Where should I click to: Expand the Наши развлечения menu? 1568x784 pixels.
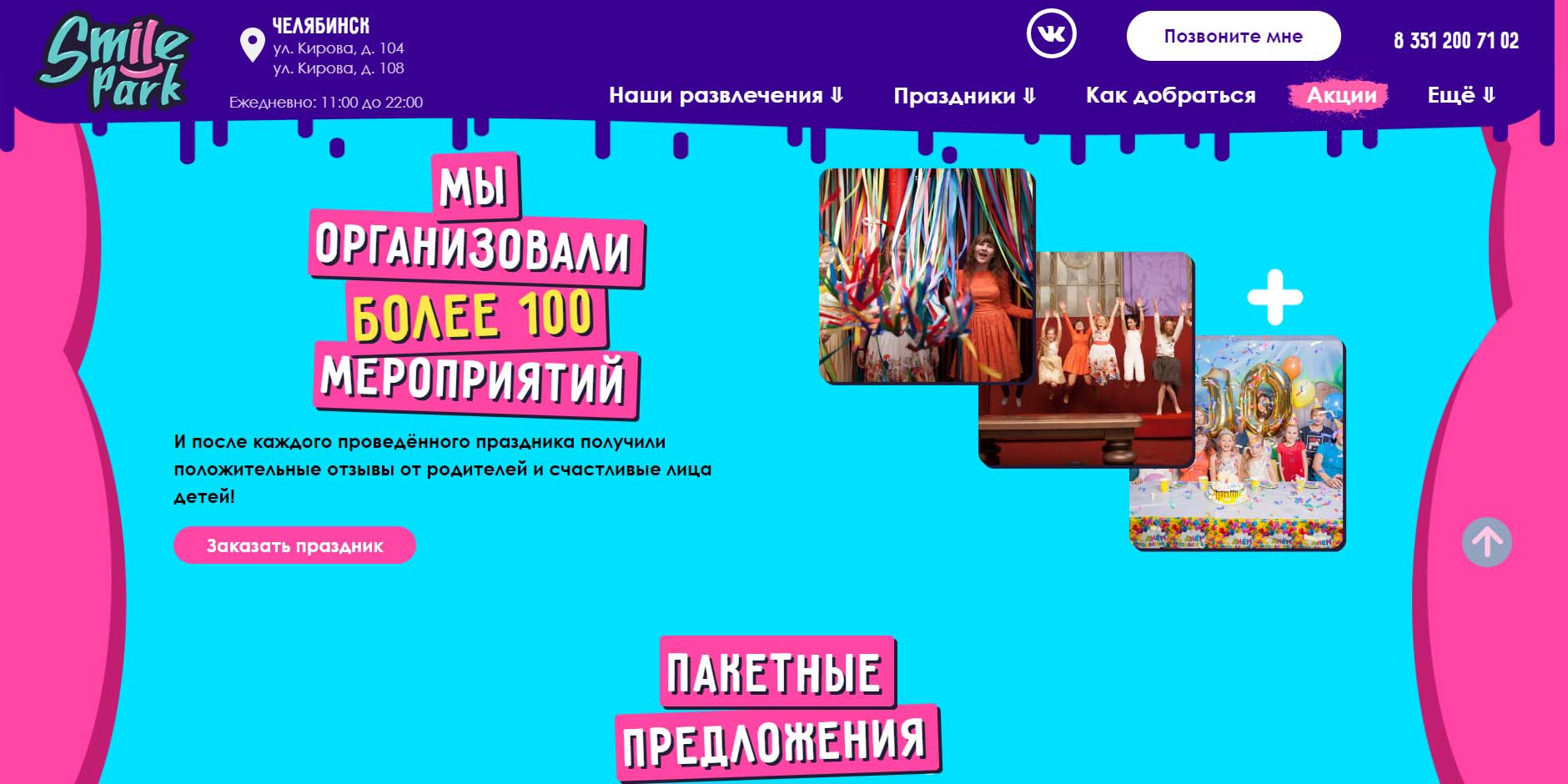[726, 95]
